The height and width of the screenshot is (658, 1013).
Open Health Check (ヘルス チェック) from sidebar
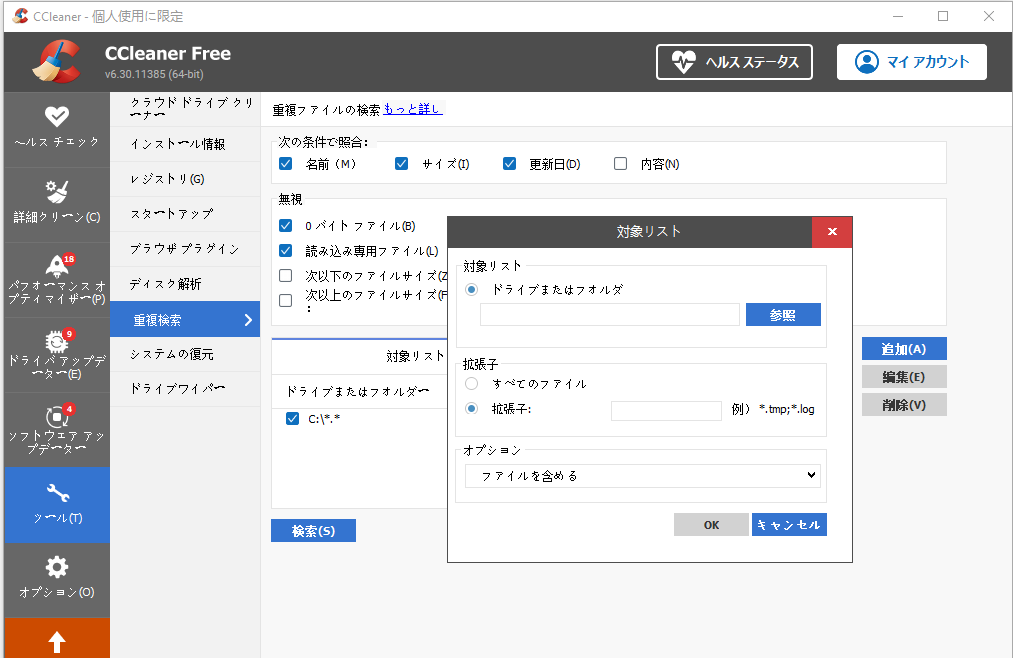(57, 129)
